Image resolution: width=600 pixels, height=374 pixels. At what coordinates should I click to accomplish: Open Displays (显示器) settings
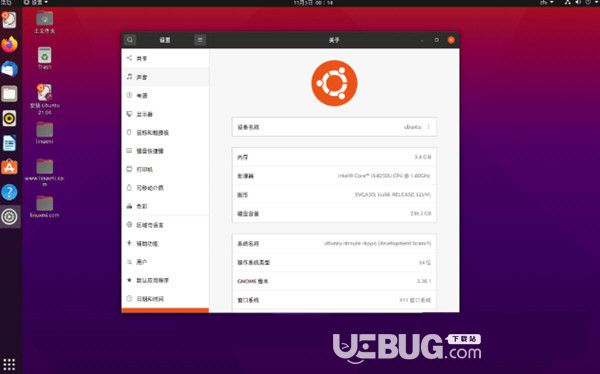(165, 114)
